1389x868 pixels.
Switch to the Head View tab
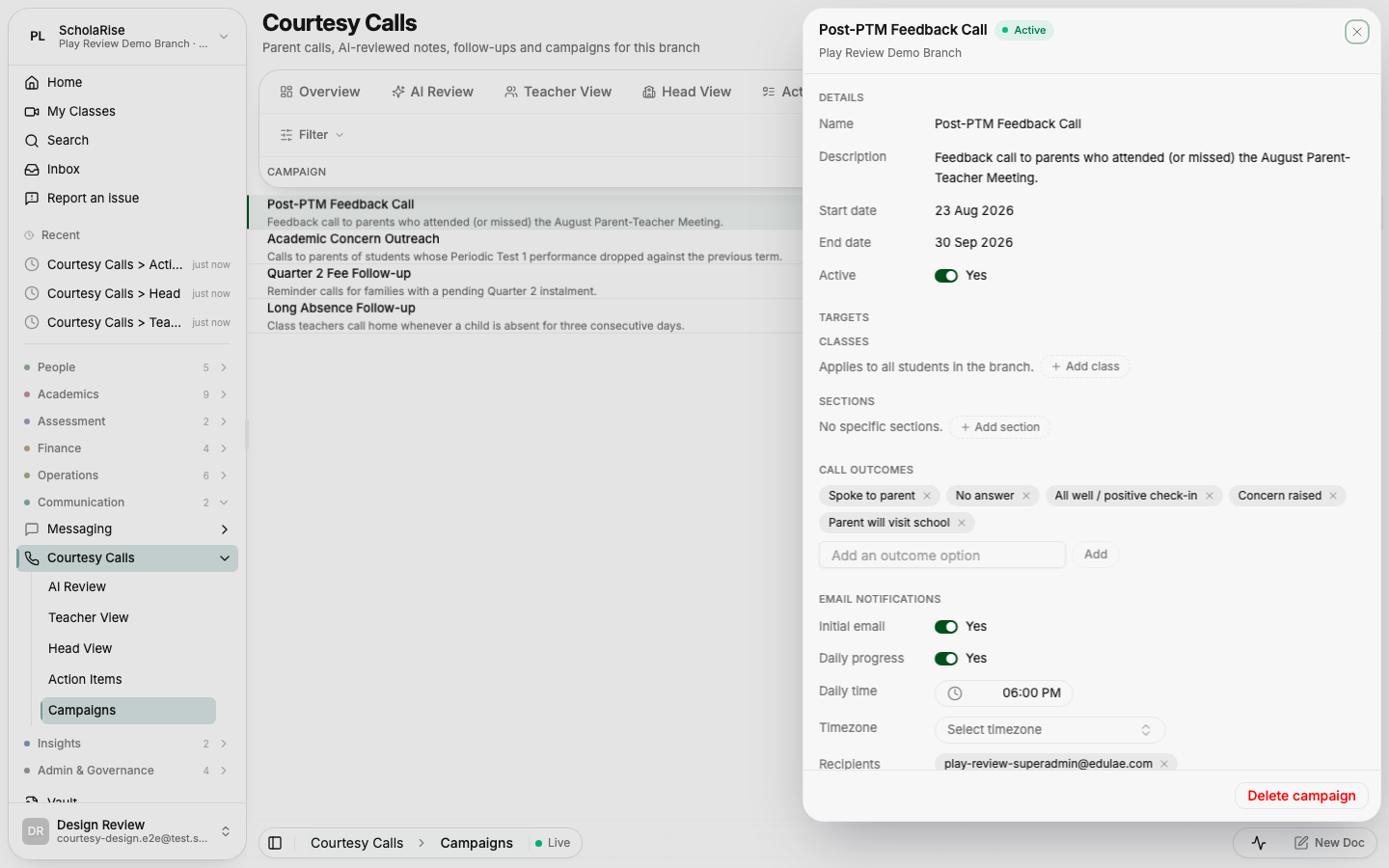tap(687, 92)
